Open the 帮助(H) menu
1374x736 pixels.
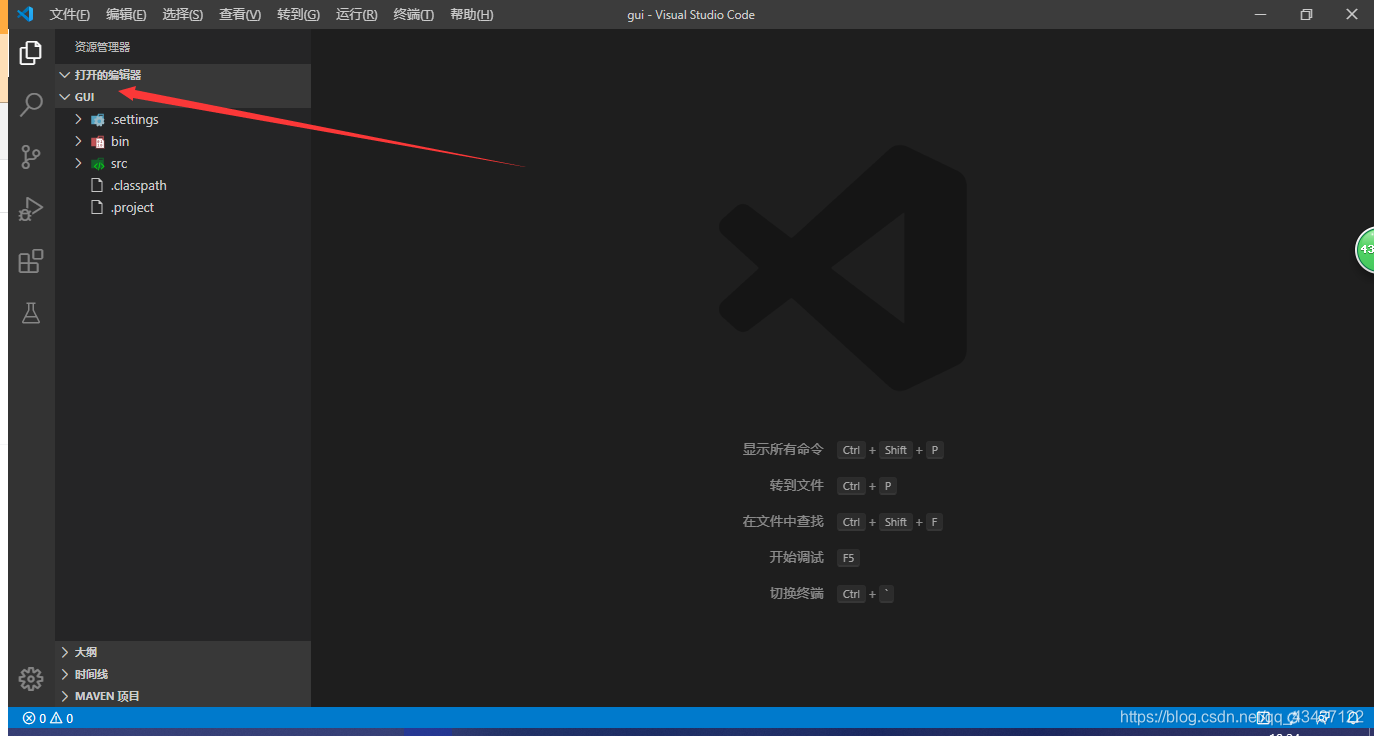coord(472,15)
